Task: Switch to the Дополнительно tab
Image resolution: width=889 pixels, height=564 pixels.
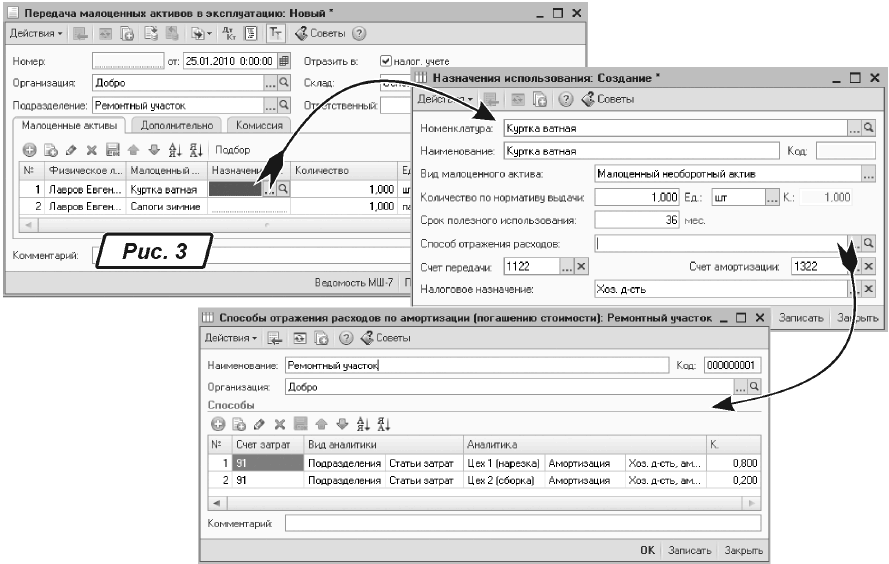Action: [x=176, y=126]
